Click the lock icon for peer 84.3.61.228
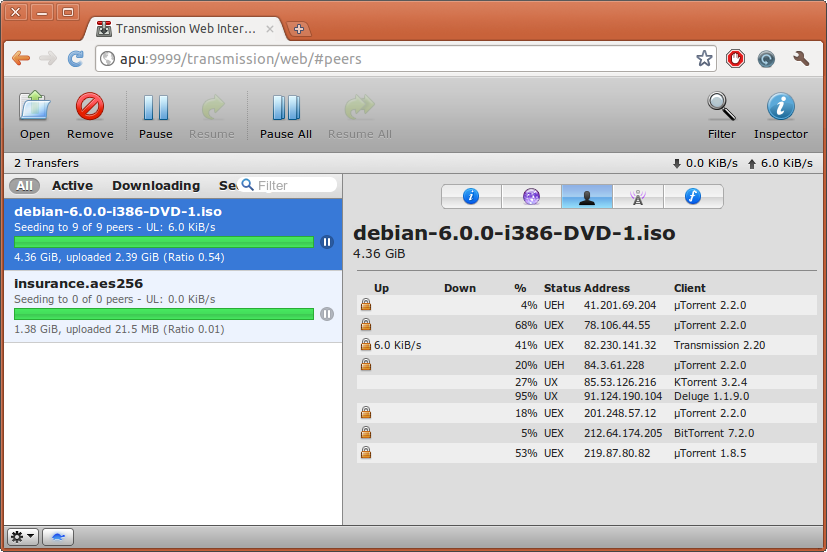The image size is (827, 552). click(x=366, y=364)
